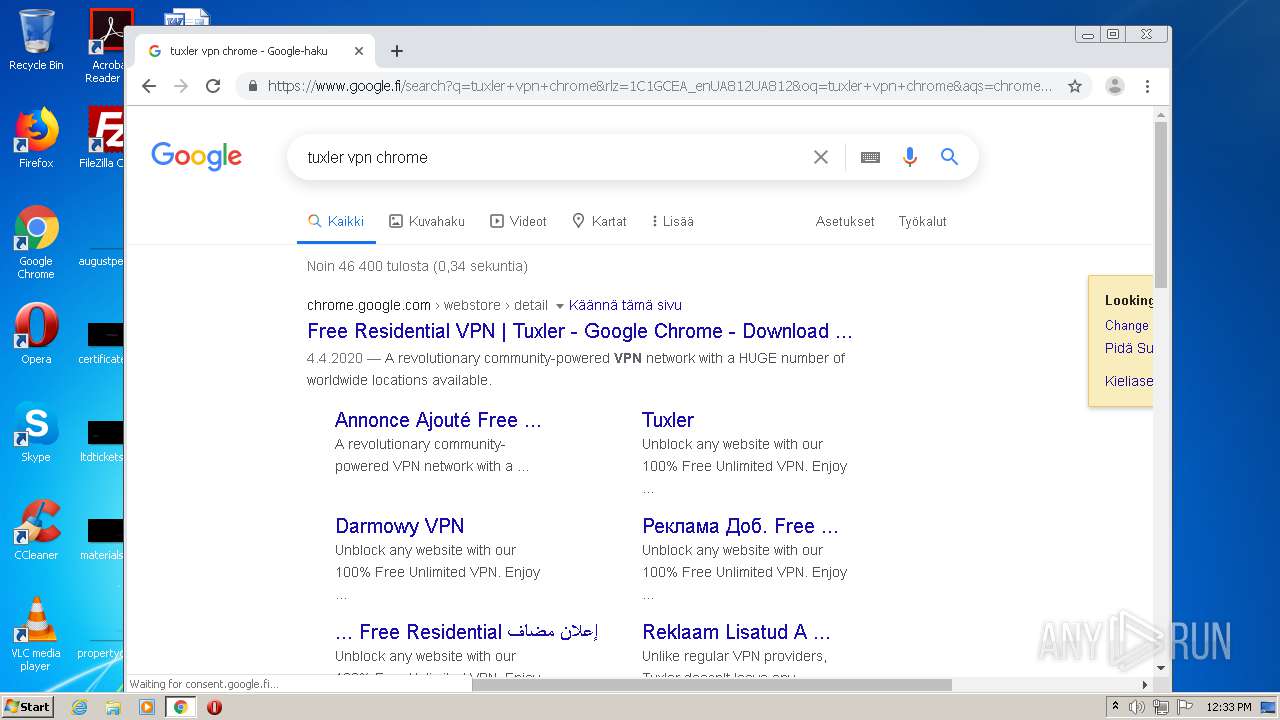Image resolution: width=1280 pixels, height=720 pixels.
Task: Launch CCleaner from the desktop
Action: [36, 530]
